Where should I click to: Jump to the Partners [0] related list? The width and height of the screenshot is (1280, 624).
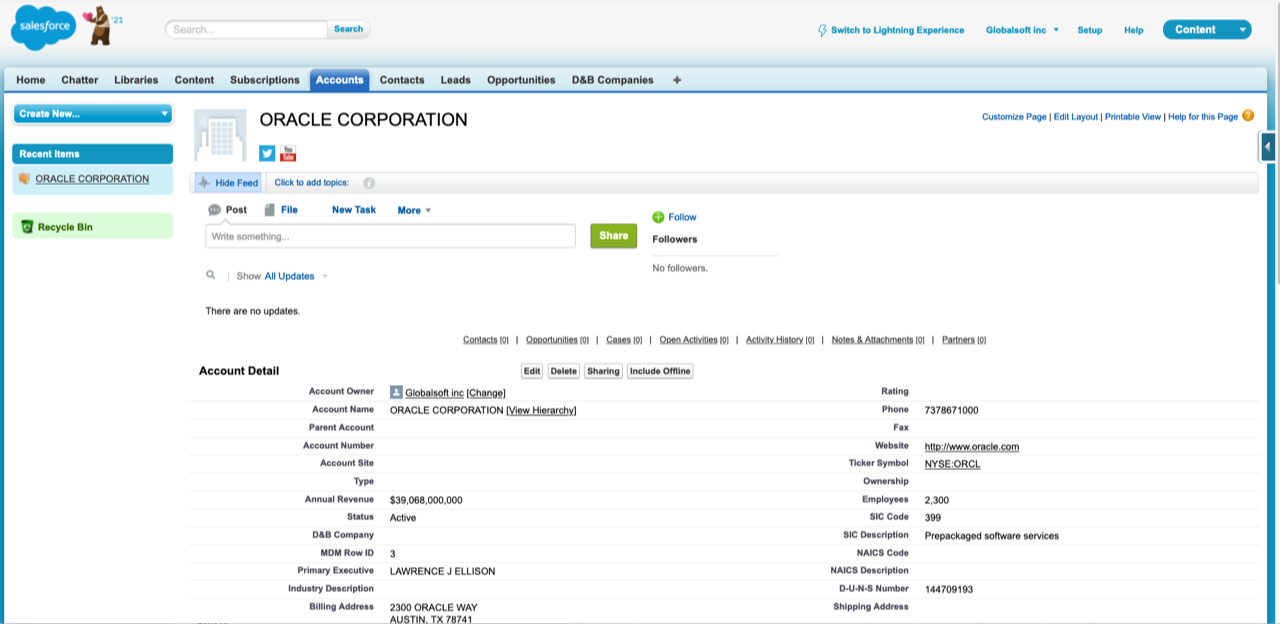tap(964, 340)
